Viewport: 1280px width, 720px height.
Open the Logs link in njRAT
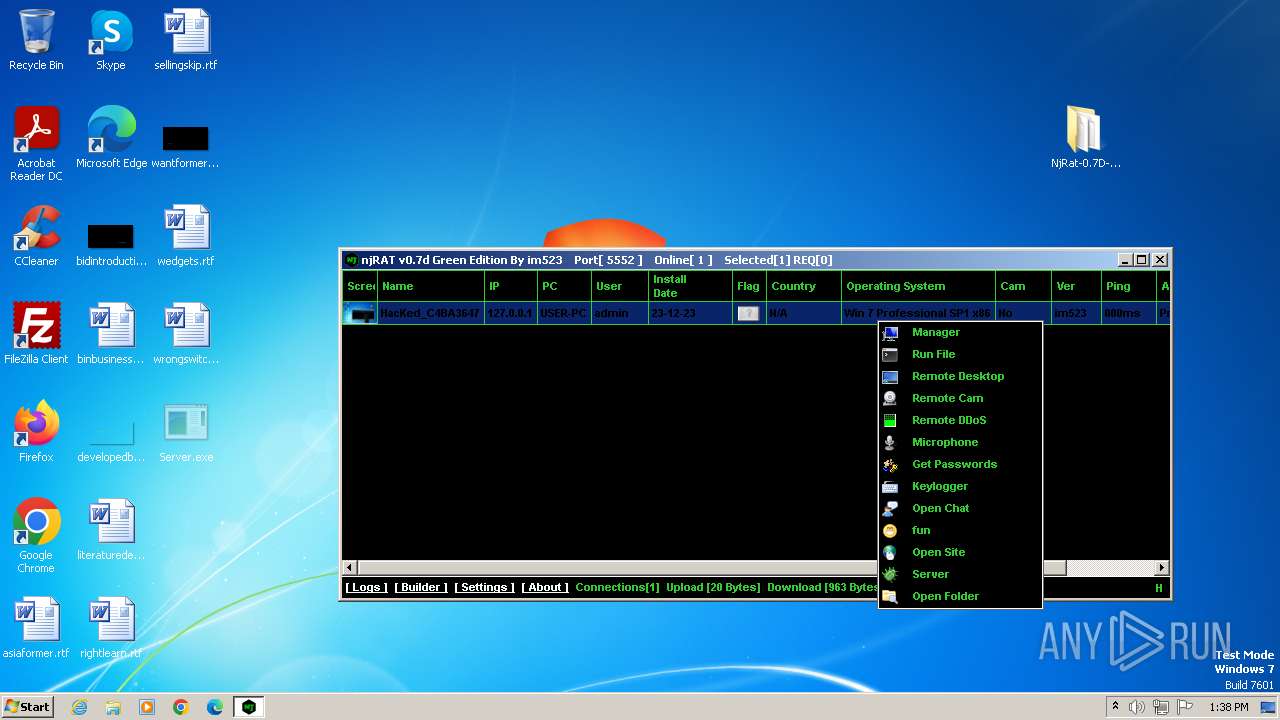coord(366,587)
